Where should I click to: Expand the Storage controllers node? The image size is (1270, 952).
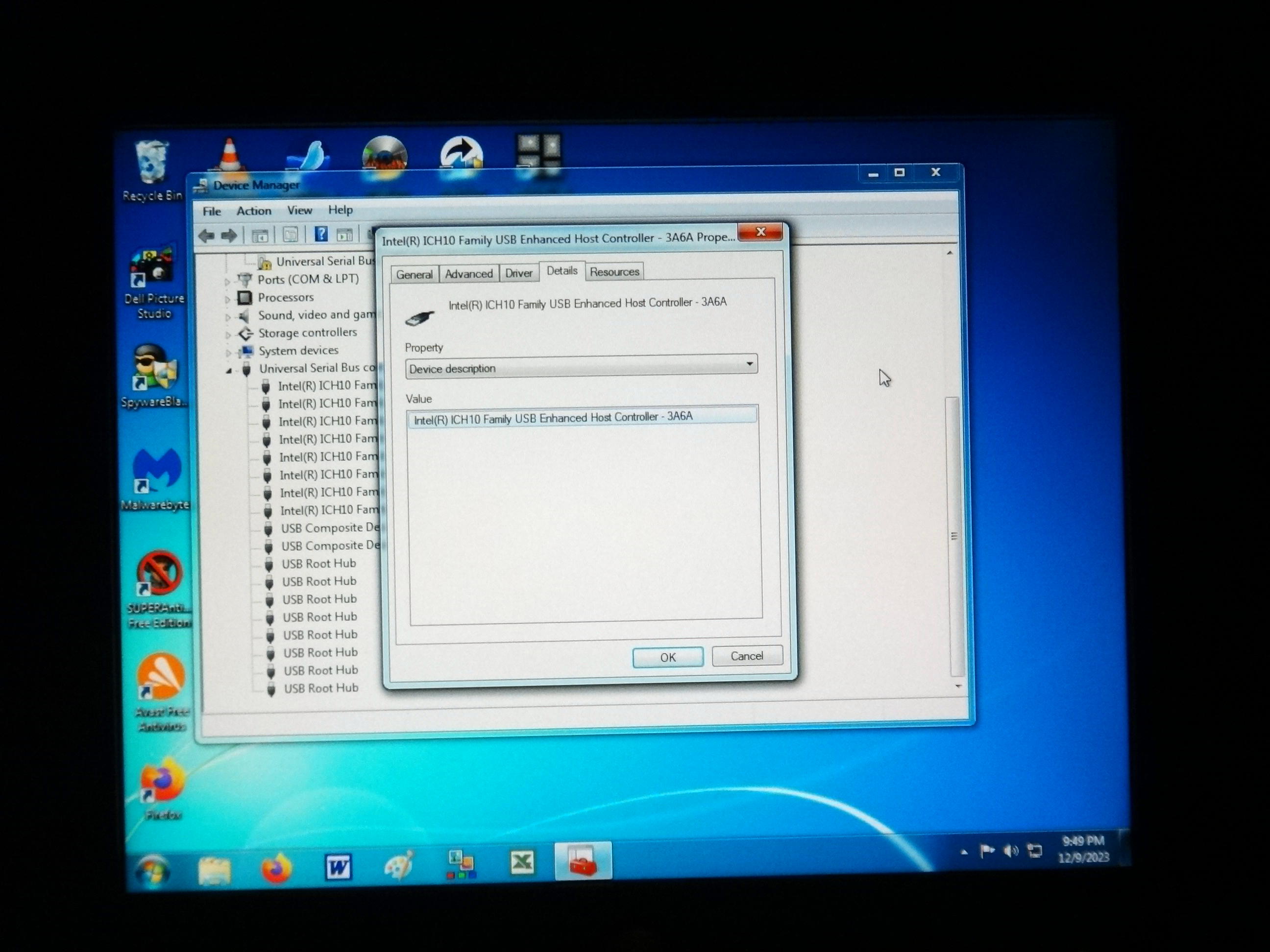(228, 334)
